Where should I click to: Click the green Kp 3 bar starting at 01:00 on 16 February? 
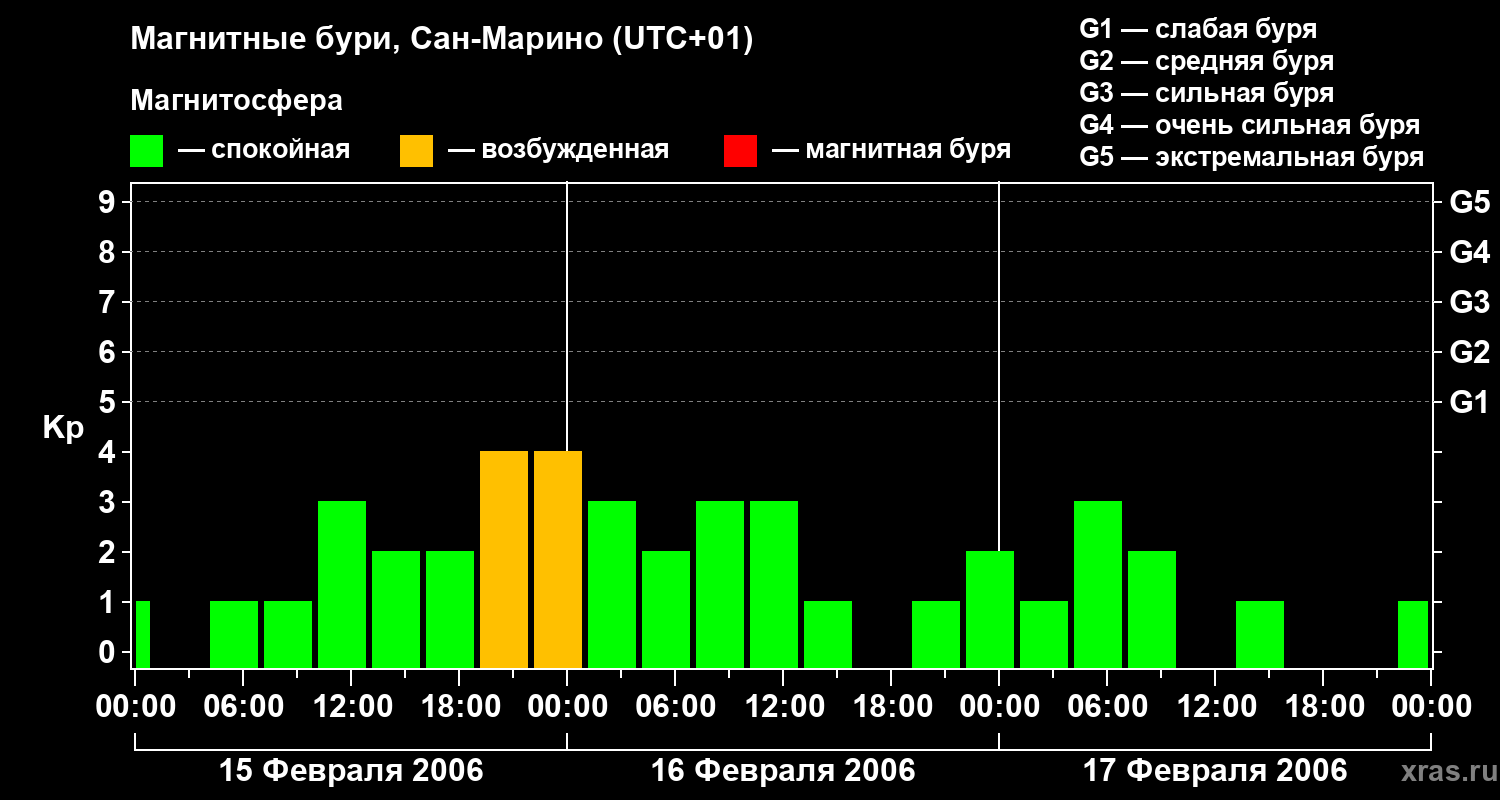tap(612, 585)
